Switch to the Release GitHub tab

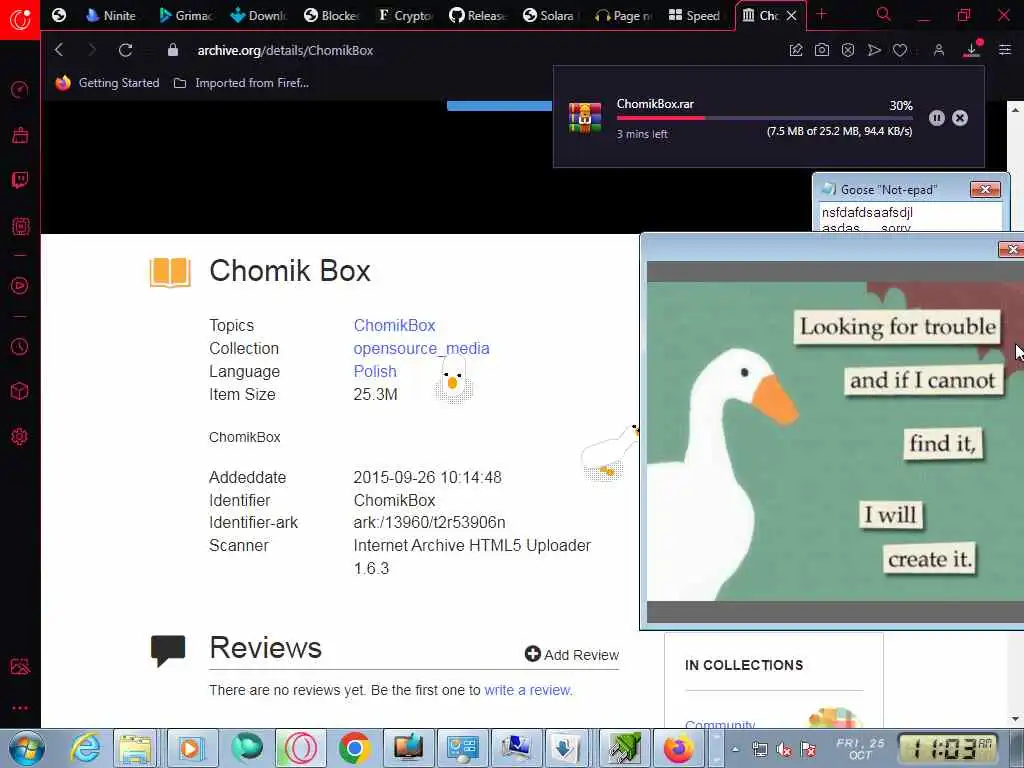click(x=478, y=15)
